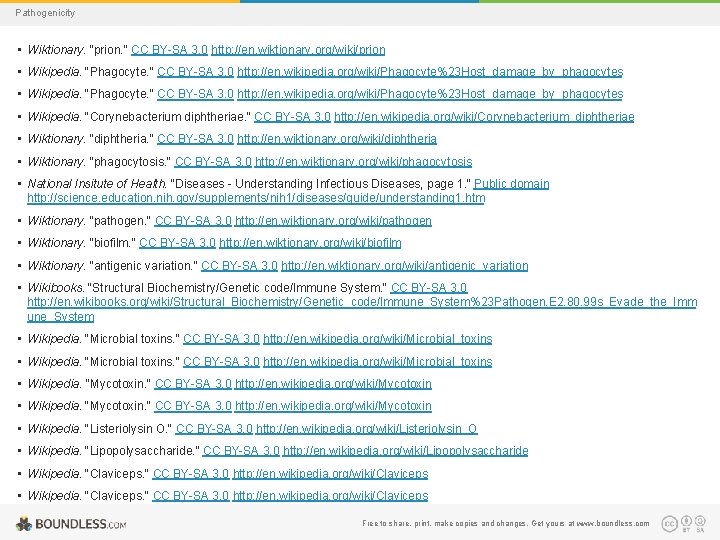Click CC BY-SA 3.0 next to "Corynebacterium diphtheriae."
Screen dimensions: 720x540
point(292,117)
